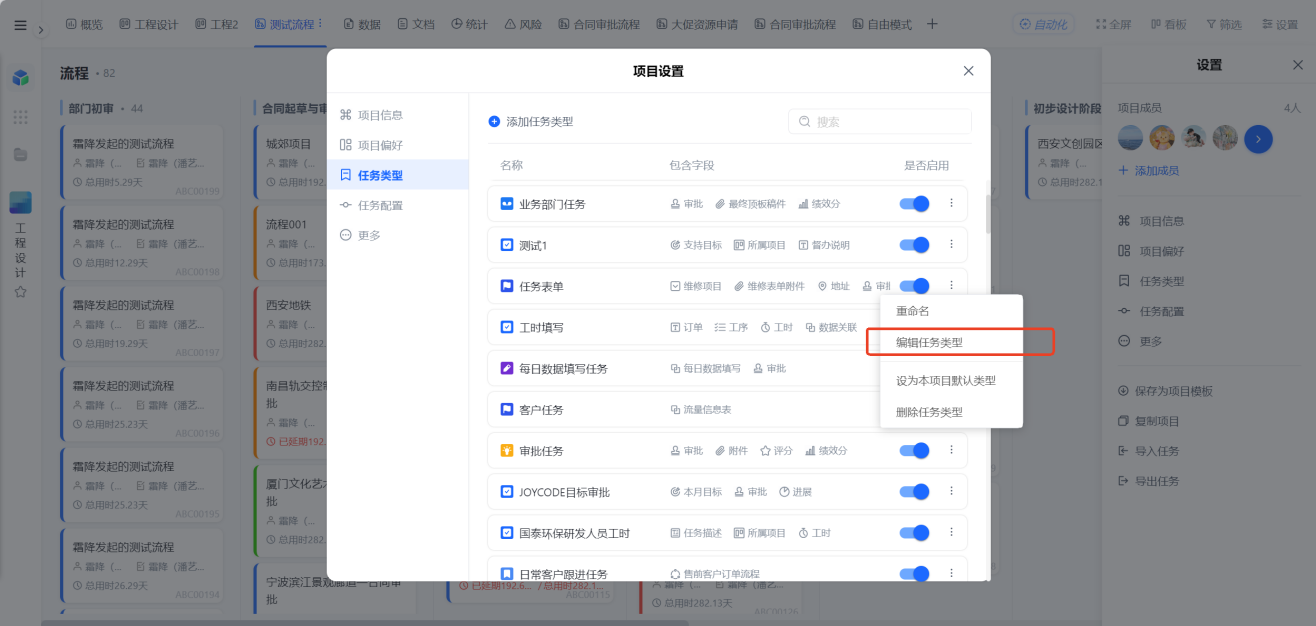1316x626 pixels.
Task: Switch to the 大促资源申请 view tab
Action: (697, 24)
